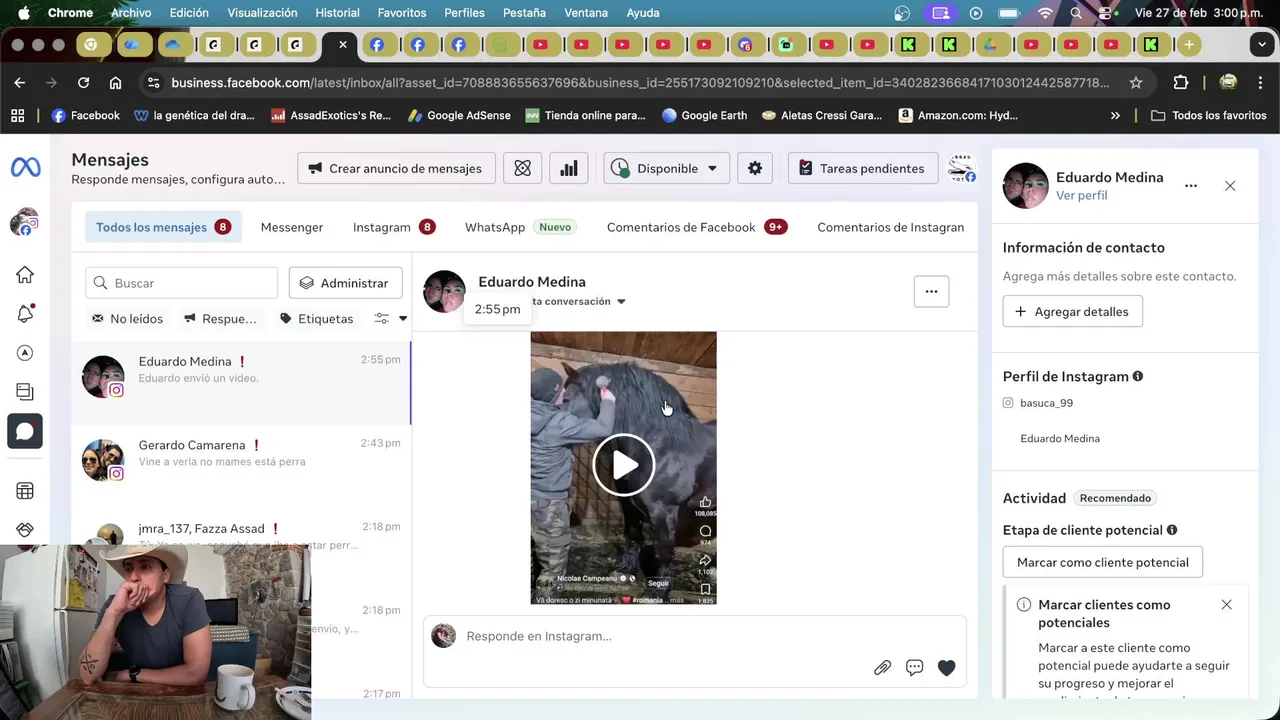Viewport: 1280px width, 720px height.
Task: Open Tareas pendientes button
Action: [862, 168]
